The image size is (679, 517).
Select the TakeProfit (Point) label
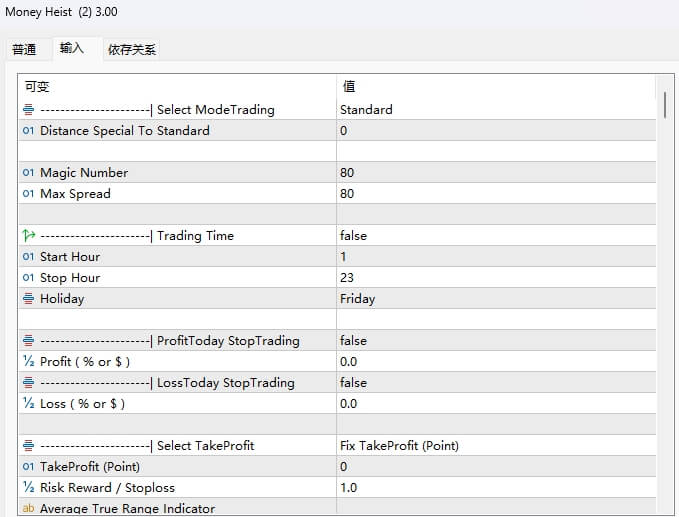pyautogui.click(x=90, y=467)
